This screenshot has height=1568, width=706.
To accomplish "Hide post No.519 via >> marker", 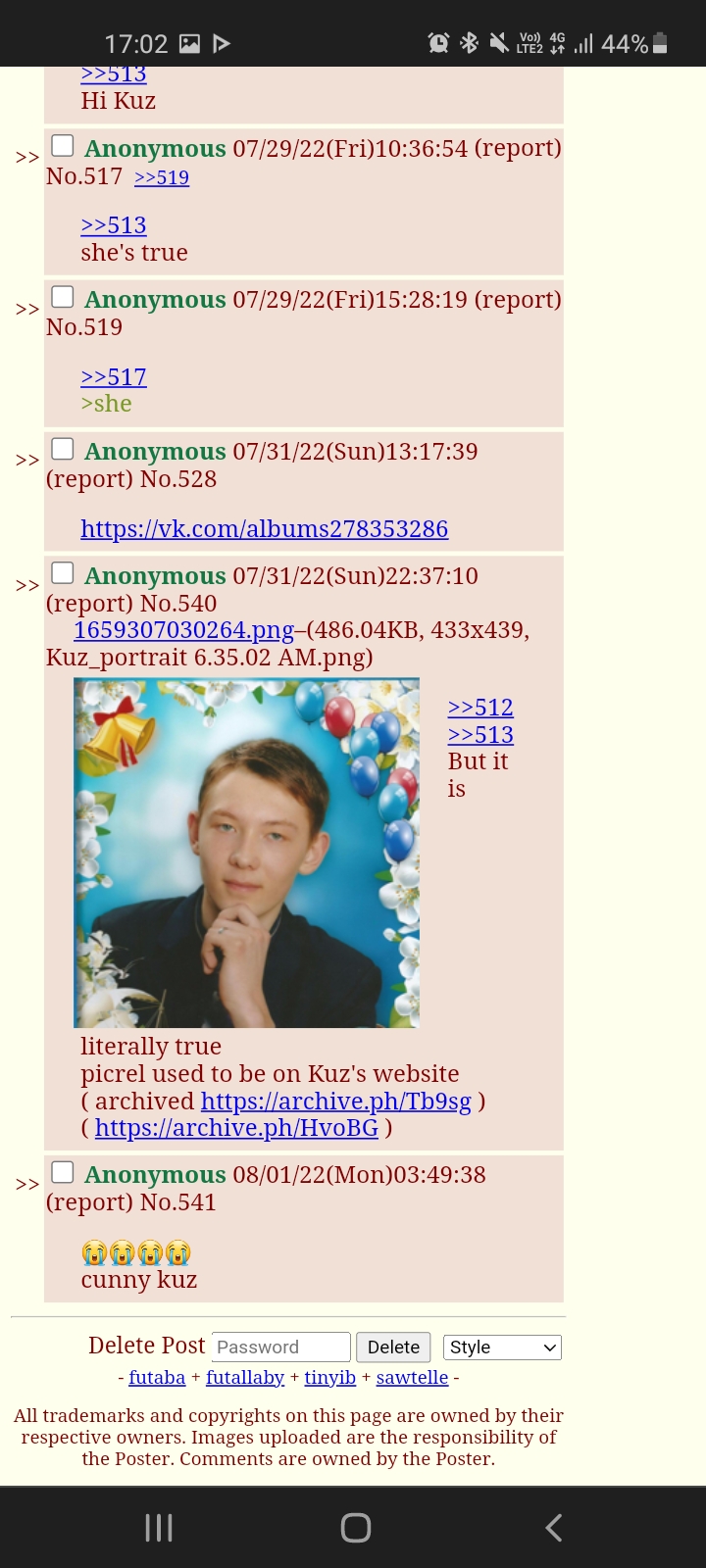I will click(27, 309).
